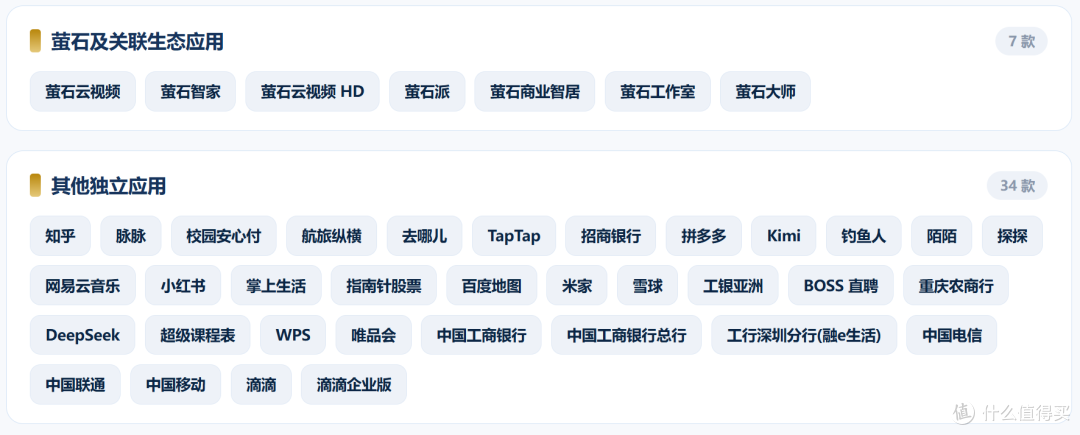Click the 中国工商银行总行 chip
This screenshot has width=1080, height=435.
pyautogui.click(x=627, y=335)
